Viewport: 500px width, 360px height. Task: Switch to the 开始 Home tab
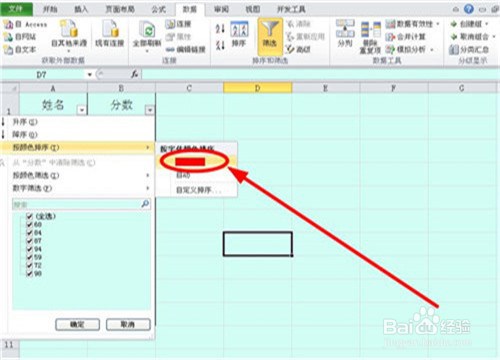[x=50, y=9]
